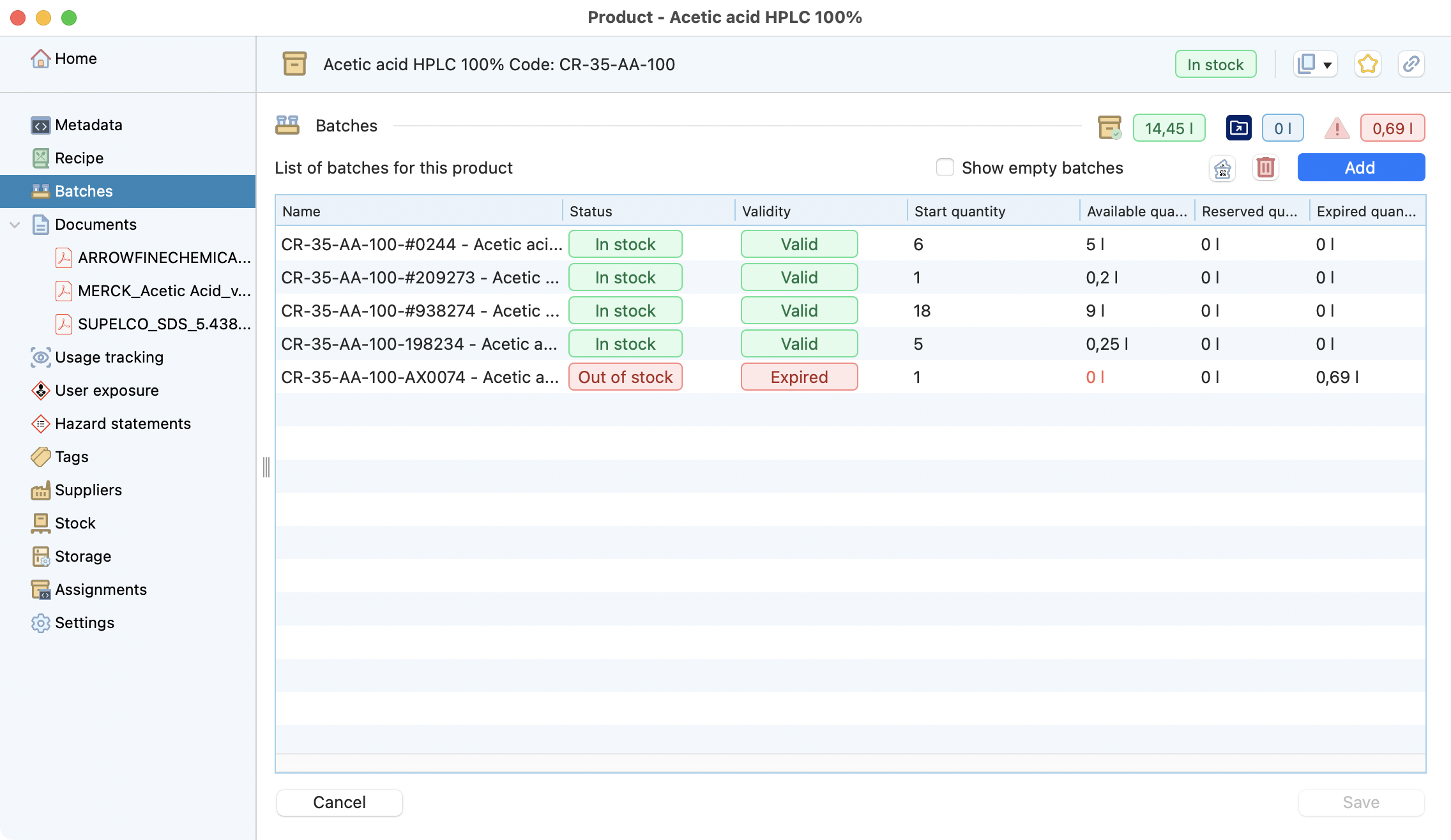Click the copy link icon

[1411, 64]
